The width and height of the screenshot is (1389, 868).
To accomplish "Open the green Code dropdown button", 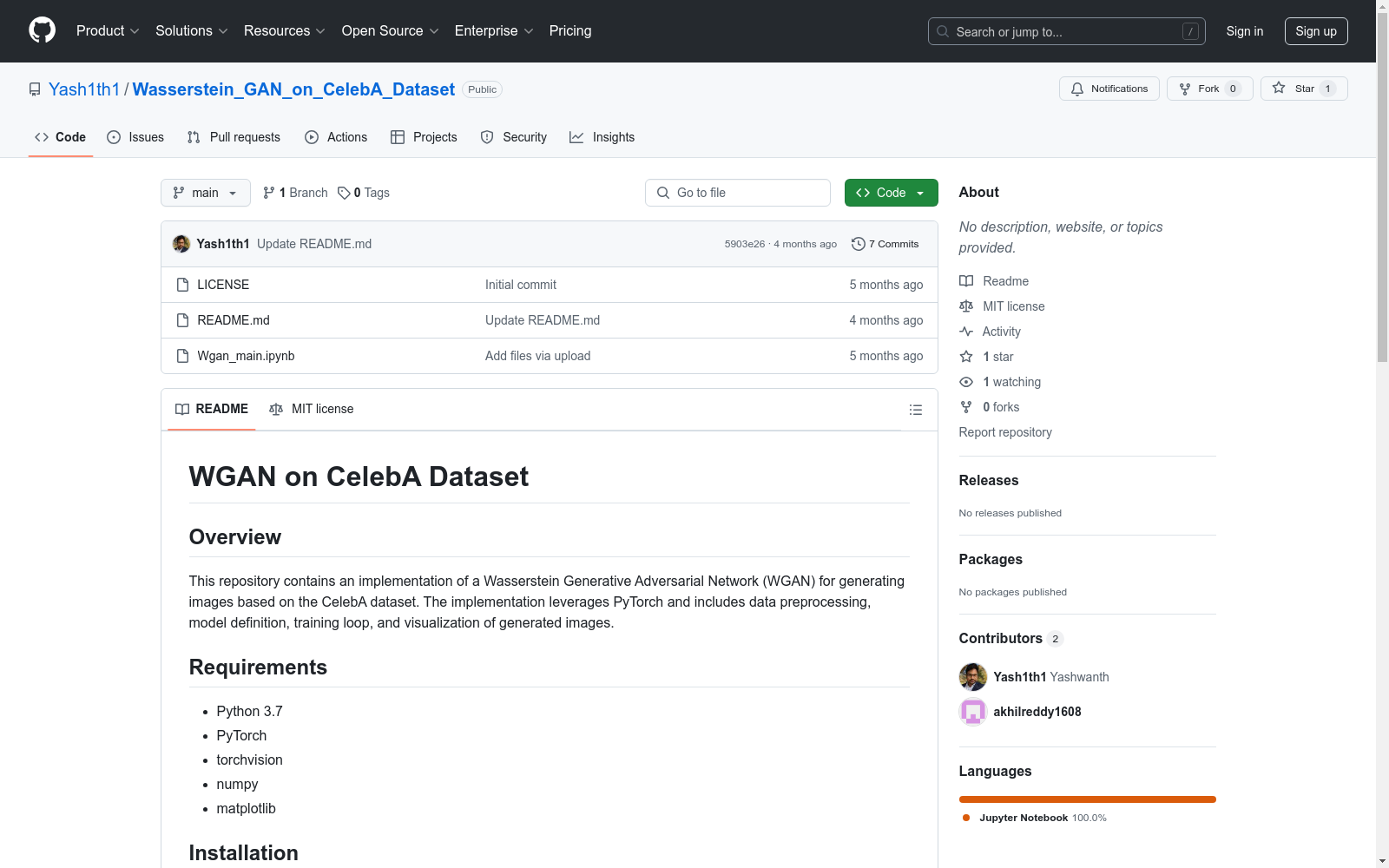I will click(891, 193).
